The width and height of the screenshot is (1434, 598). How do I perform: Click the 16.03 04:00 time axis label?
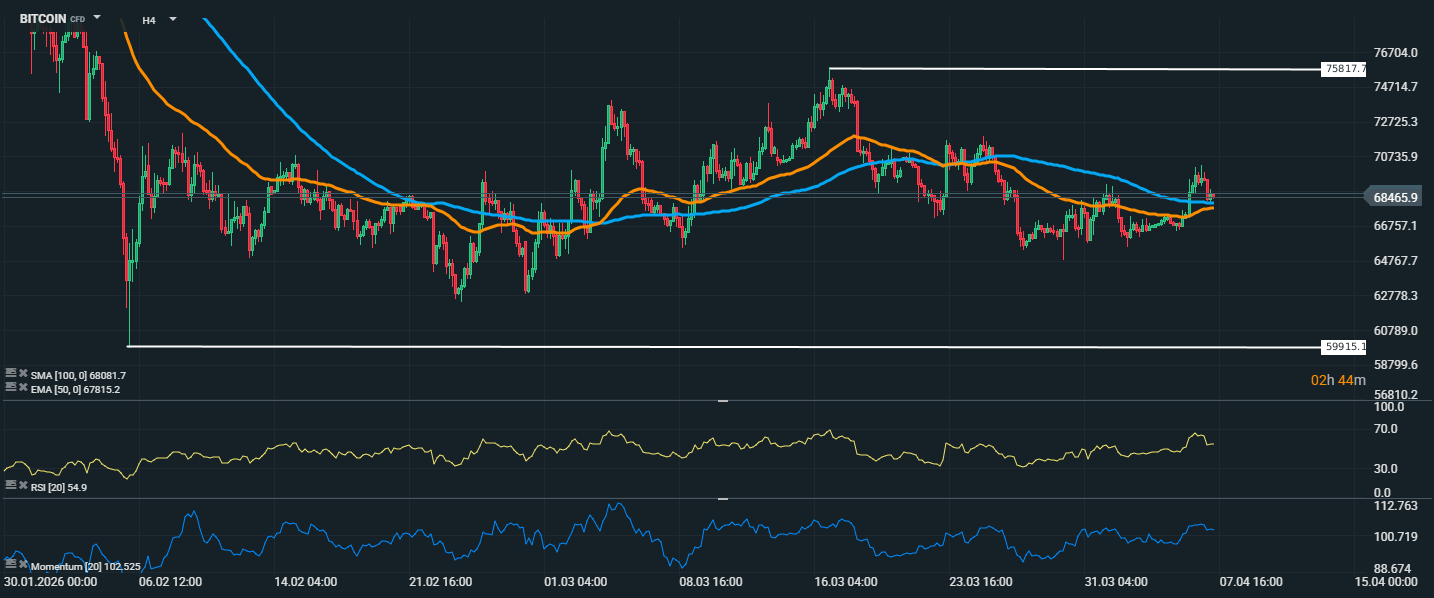tap(847, 581)
